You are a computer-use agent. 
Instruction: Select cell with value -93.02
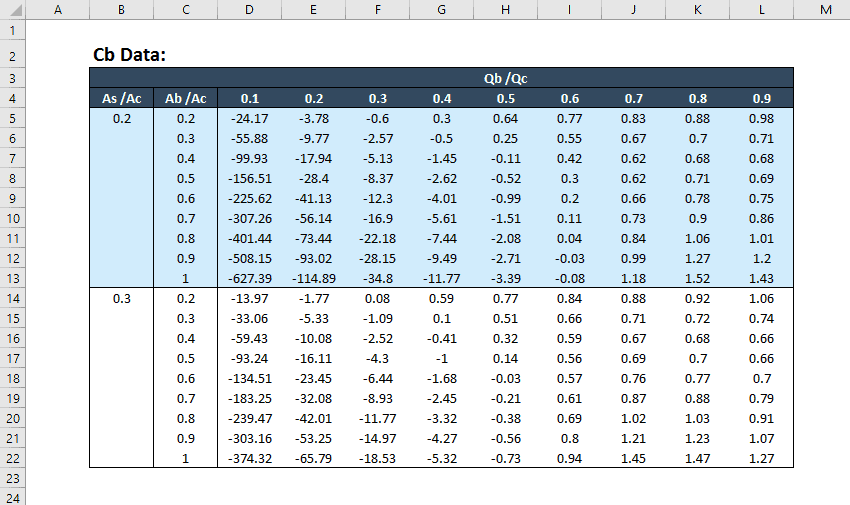tap(313, 258)
